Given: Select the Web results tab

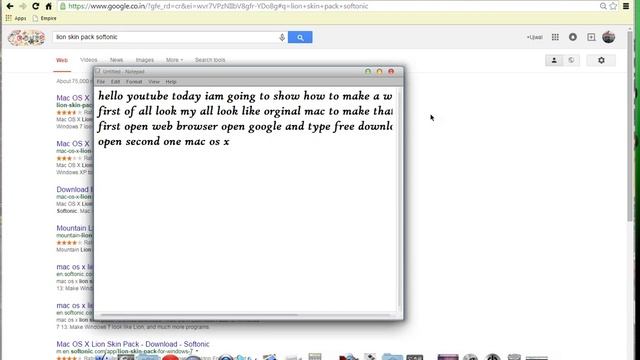Looking at the screenshot, I should click(x=62, y=60).
